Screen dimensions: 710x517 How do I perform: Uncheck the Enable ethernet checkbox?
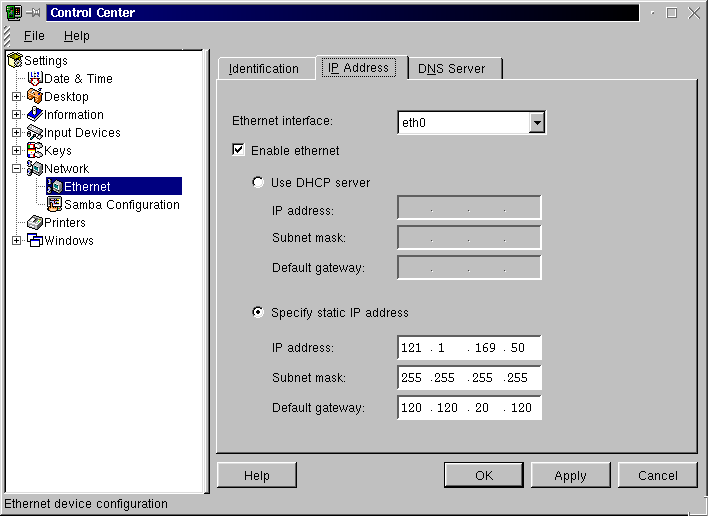[x=238, y=151]
